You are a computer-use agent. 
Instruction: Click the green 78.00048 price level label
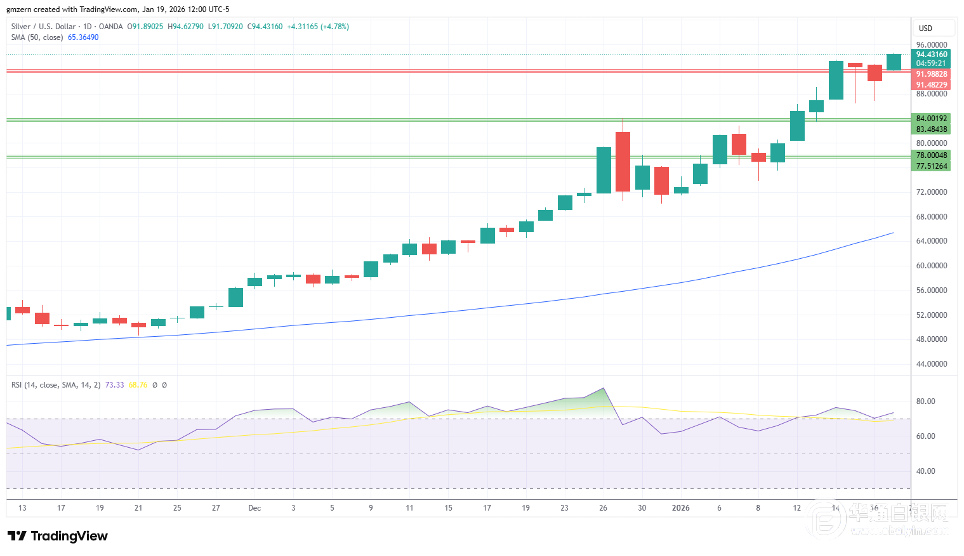pos(932,155)
